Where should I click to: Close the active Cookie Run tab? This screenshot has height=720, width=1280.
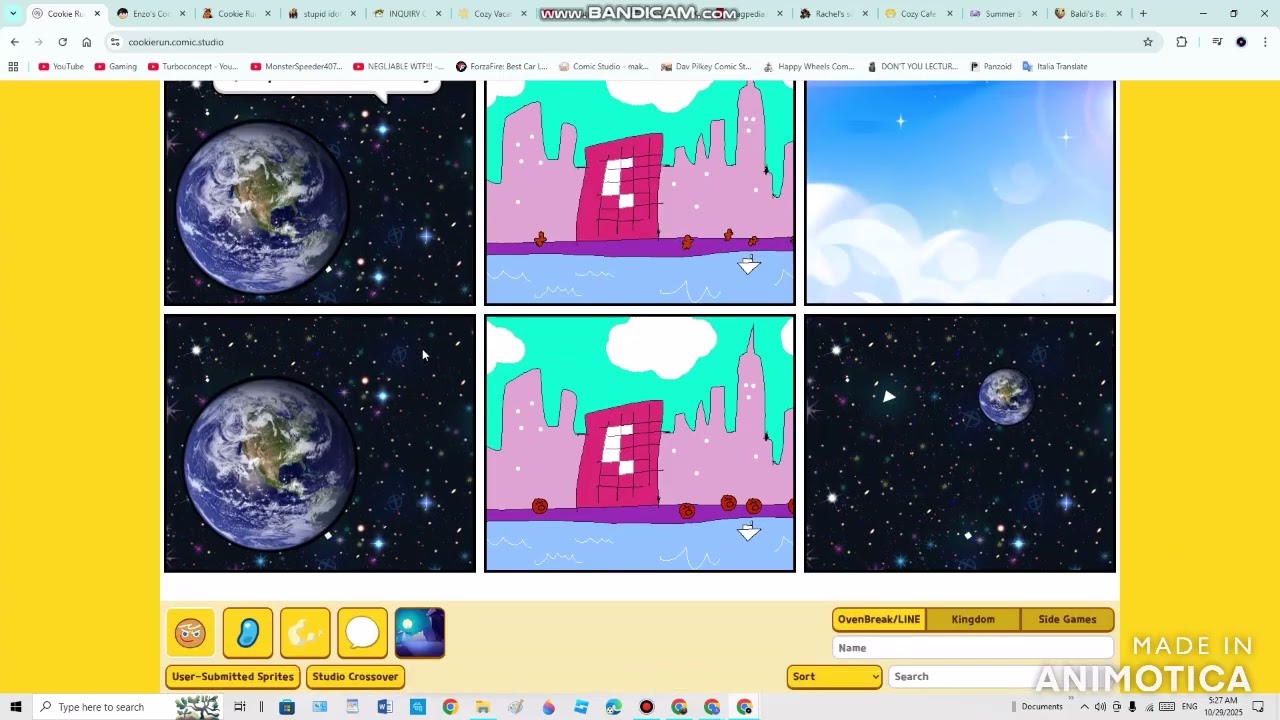97,14
